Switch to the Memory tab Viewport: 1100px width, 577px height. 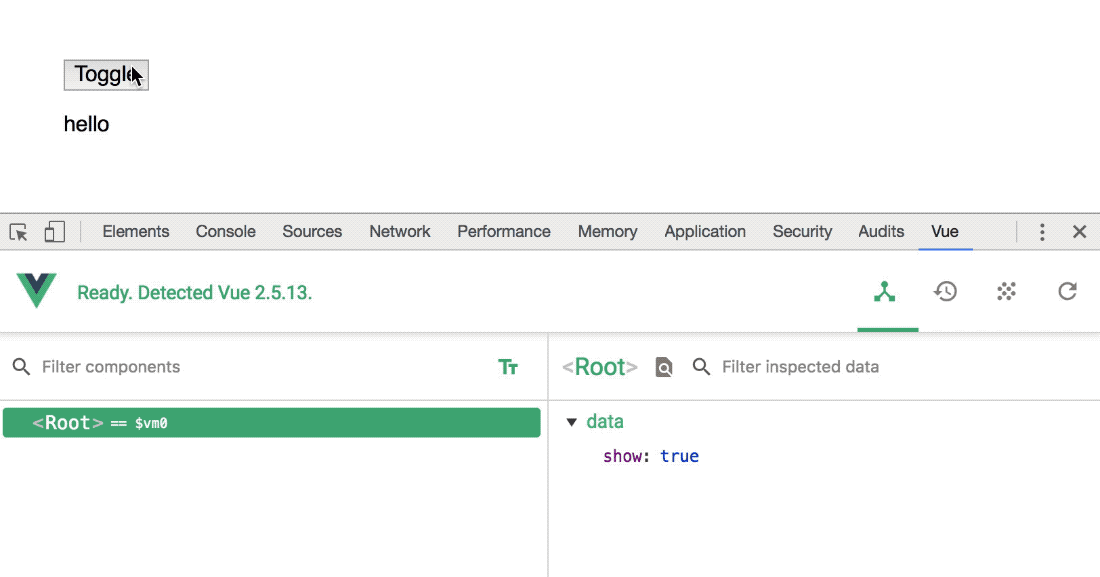(607, 232)
